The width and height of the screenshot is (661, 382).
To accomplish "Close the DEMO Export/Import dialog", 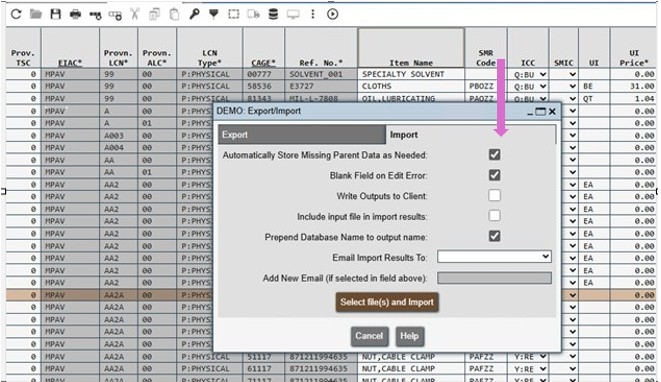I will [552, 111].
